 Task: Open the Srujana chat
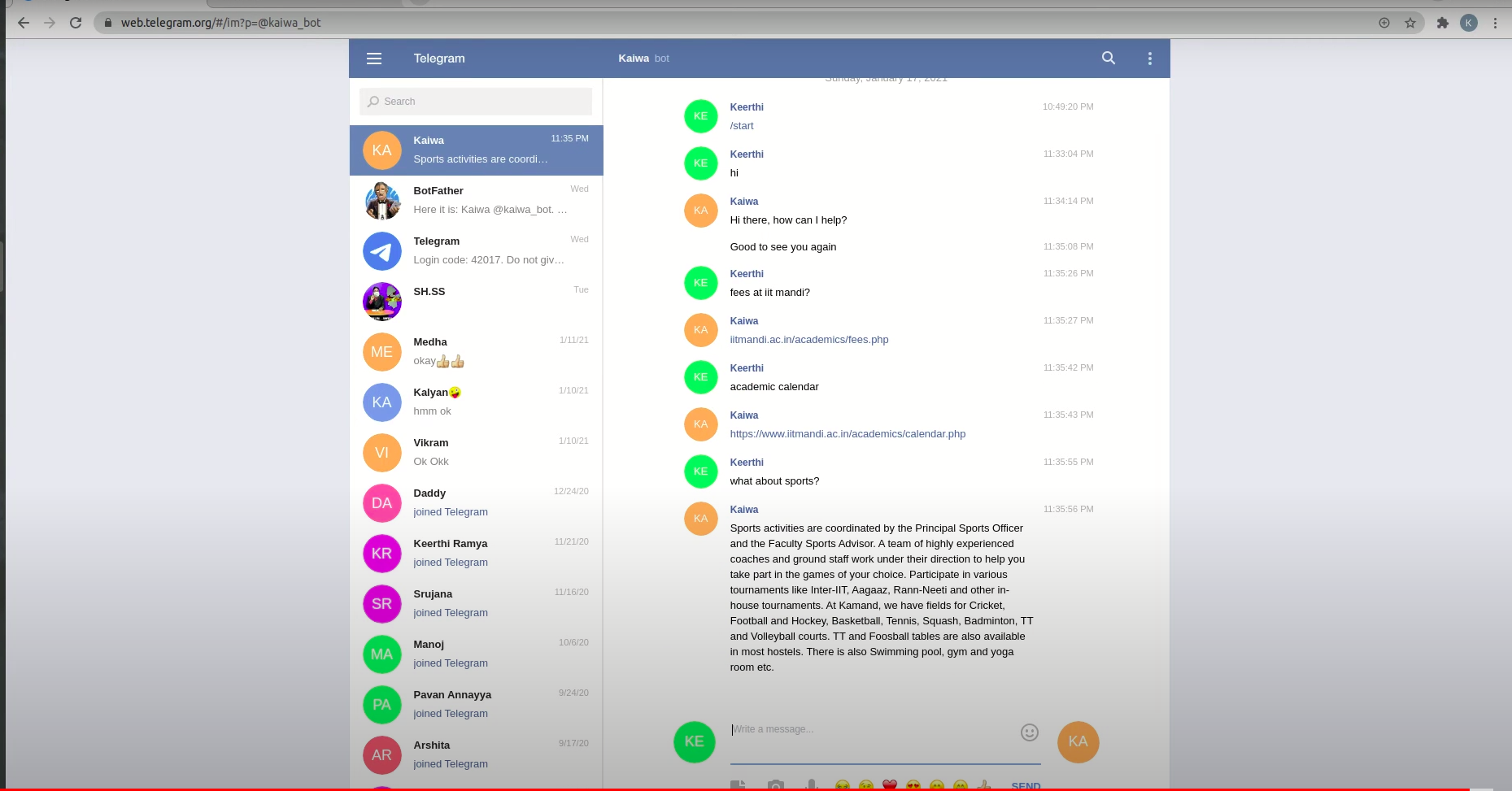coord(476,604)
